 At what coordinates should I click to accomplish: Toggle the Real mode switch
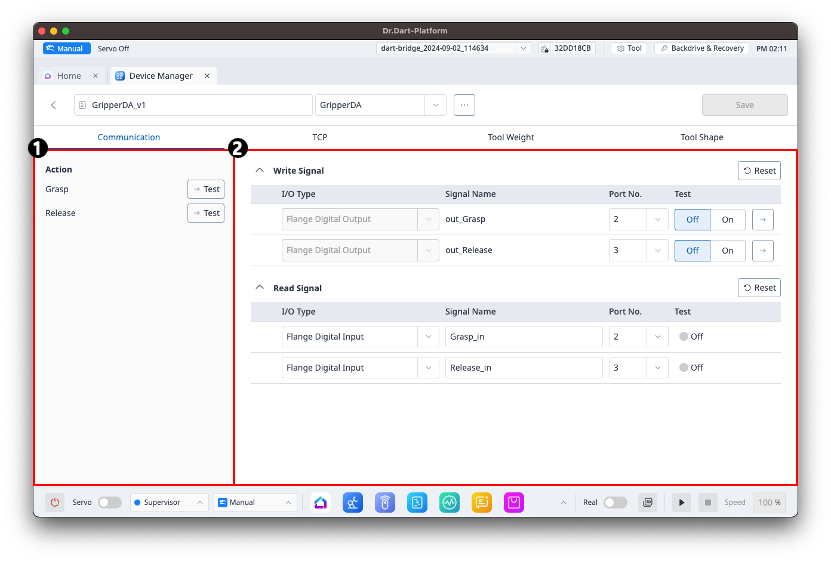pyautogui.click(x=615, y=502)
